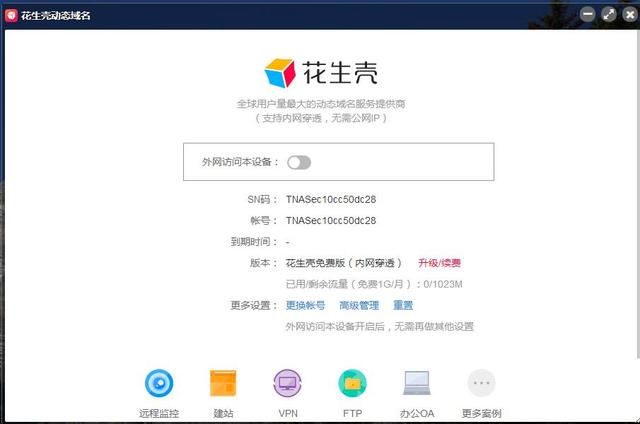Close the 花生壳动态域名 window

[630, 15]
